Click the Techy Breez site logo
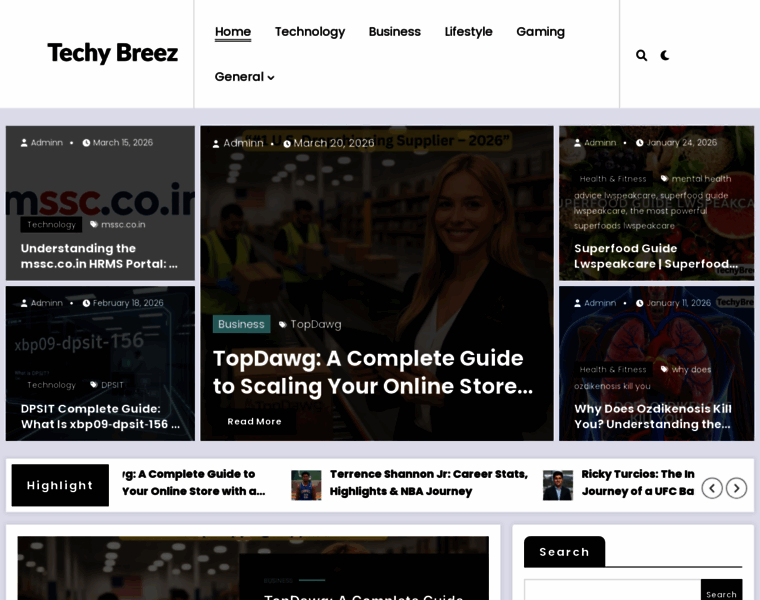The width and height of the screenshot is (760, 600). pyautogui.click(x=112, y=53)
